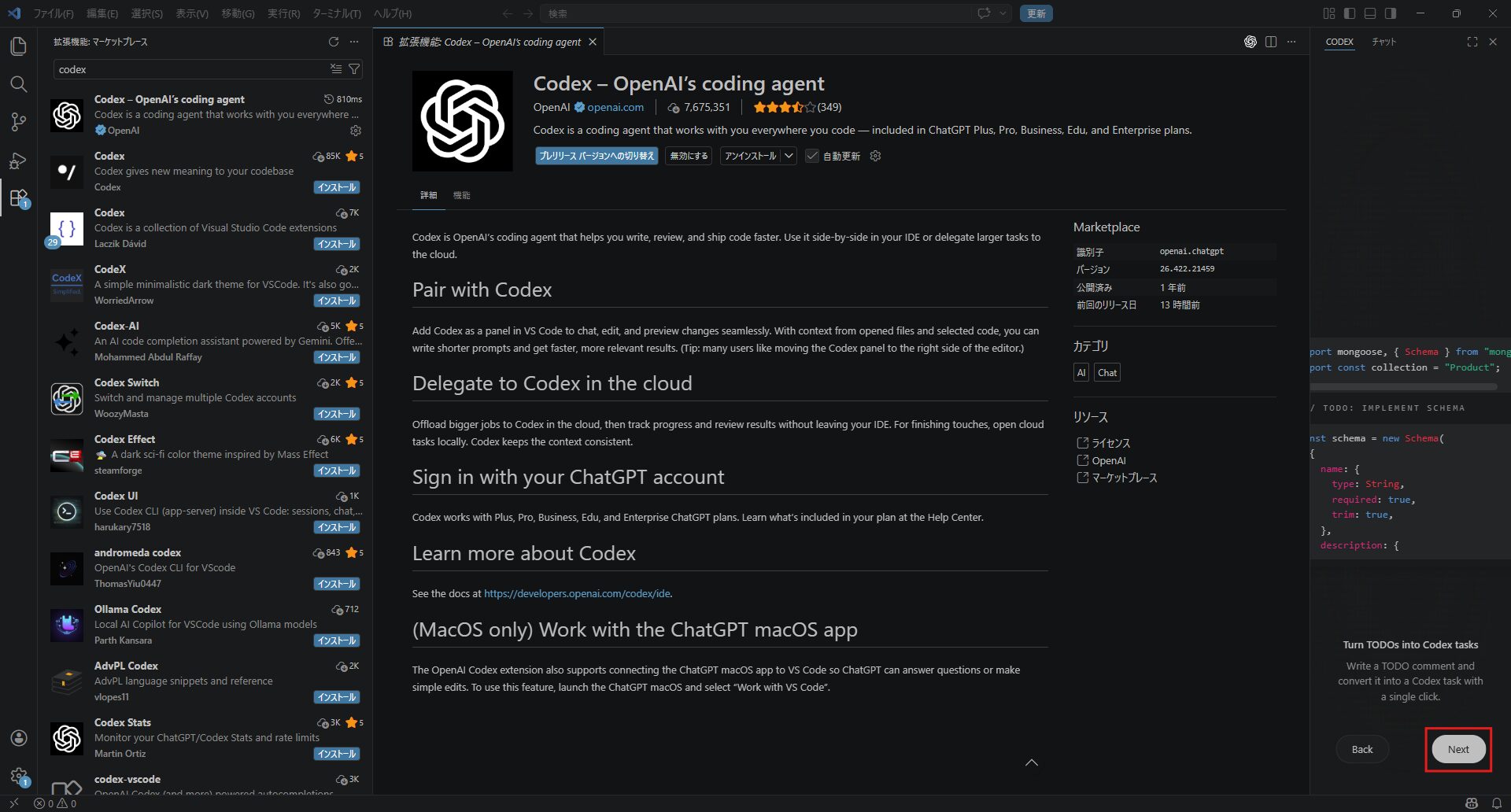Open the Source Control view
Screen dimensions: 1511x812
[x=18, y=122]
